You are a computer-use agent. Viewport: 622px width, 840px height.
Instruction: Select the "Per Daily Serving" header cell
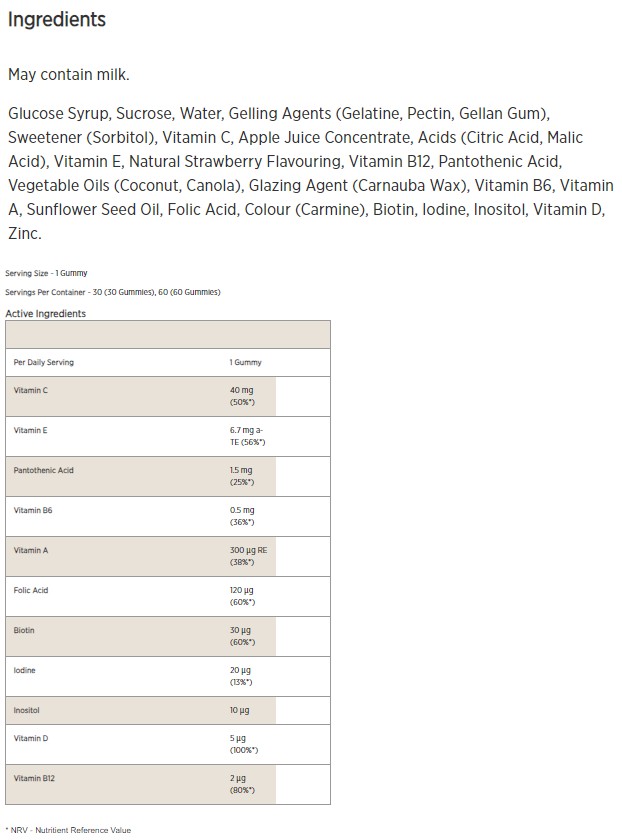[44, 362]
